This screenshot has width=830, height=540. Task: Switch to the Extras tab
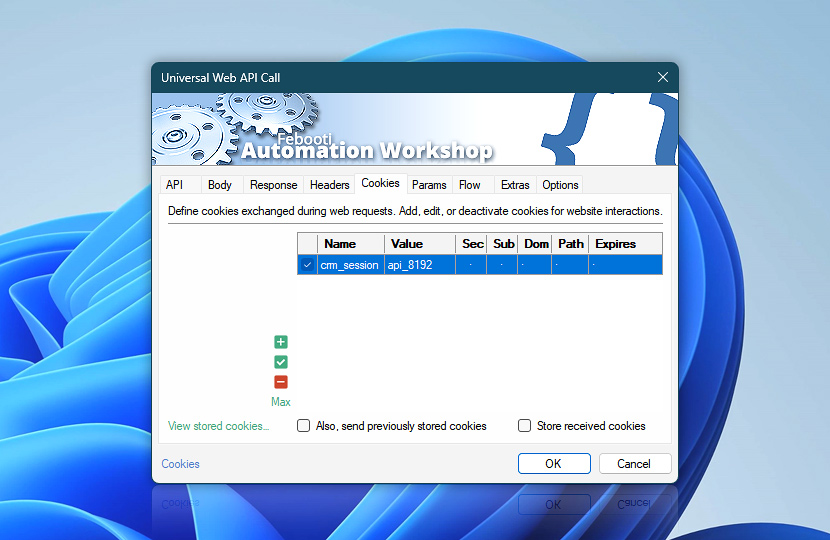point(515,185)
